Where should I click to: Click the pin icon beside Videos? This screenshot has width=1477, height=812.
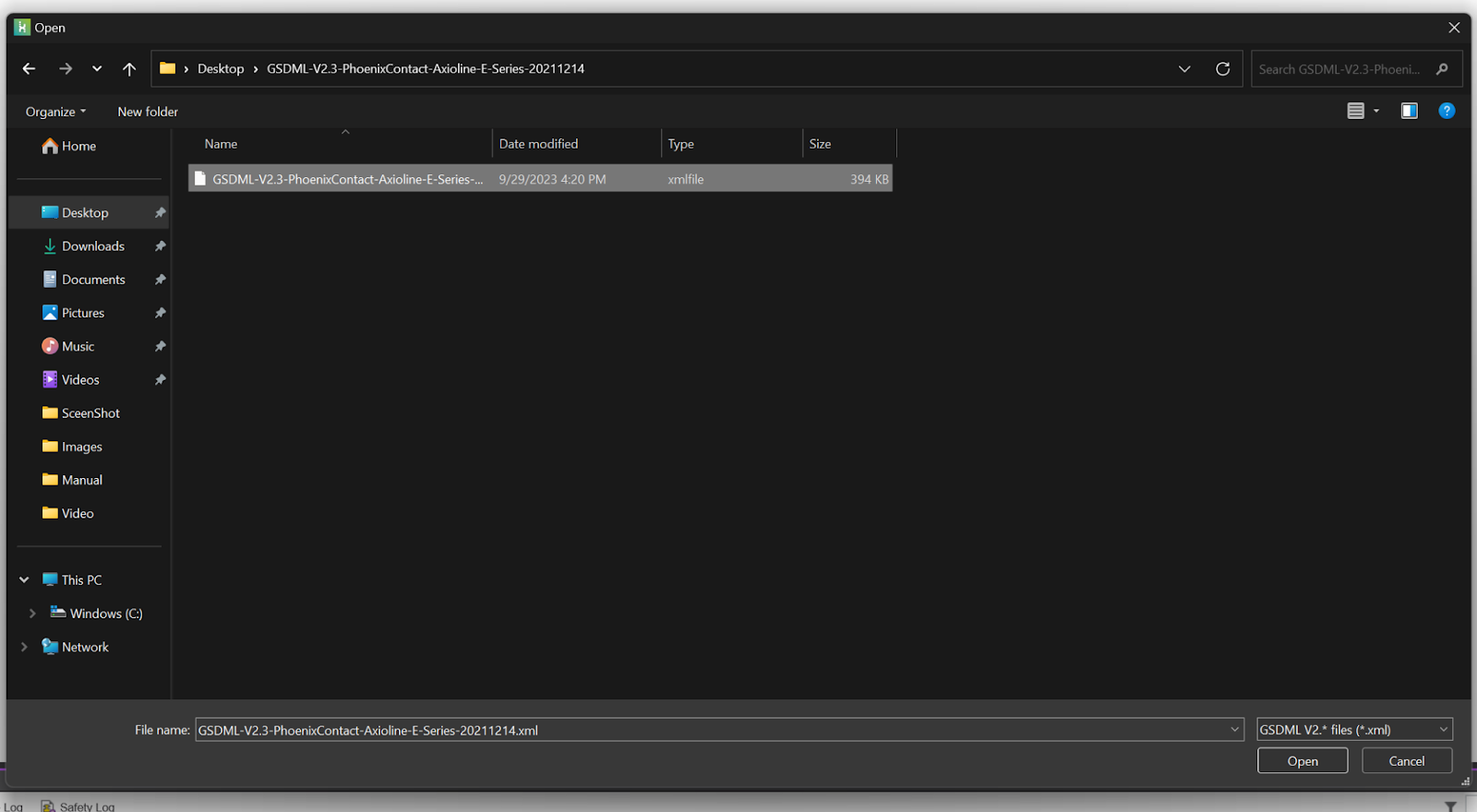(x=160, y=379)
